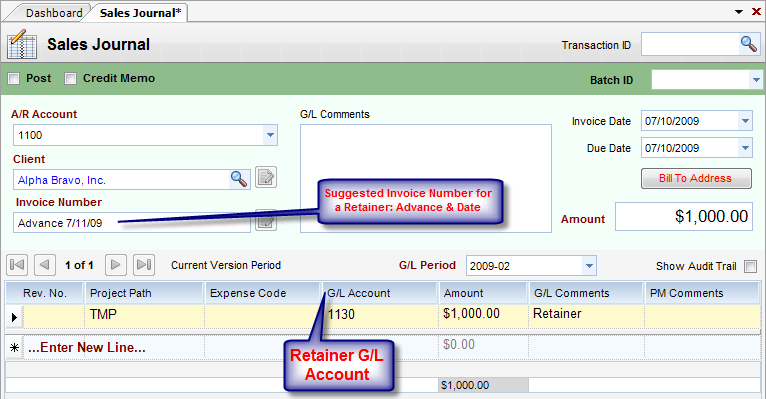Image resolution: width=766 pixels, height=399 pixels.
Task: Go to last record navigation button
Action: (x=144, y=265)
